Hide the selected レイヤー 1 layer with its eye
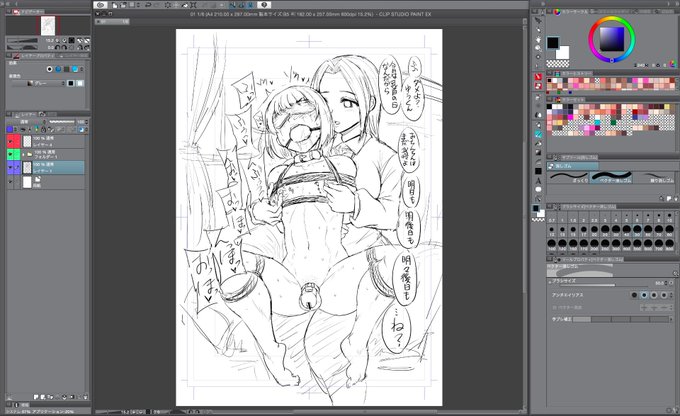This screenshot has width=680, height=416. pos(10,167)
